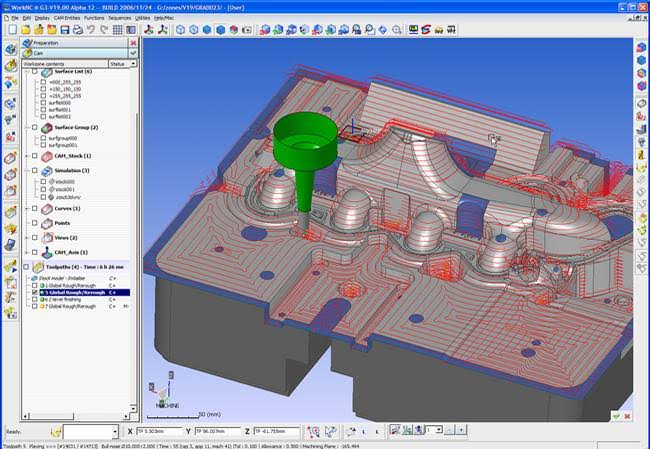Switch to the Cam panel
The height and width of the screenshot is (449, 650).
click(75, 53)
